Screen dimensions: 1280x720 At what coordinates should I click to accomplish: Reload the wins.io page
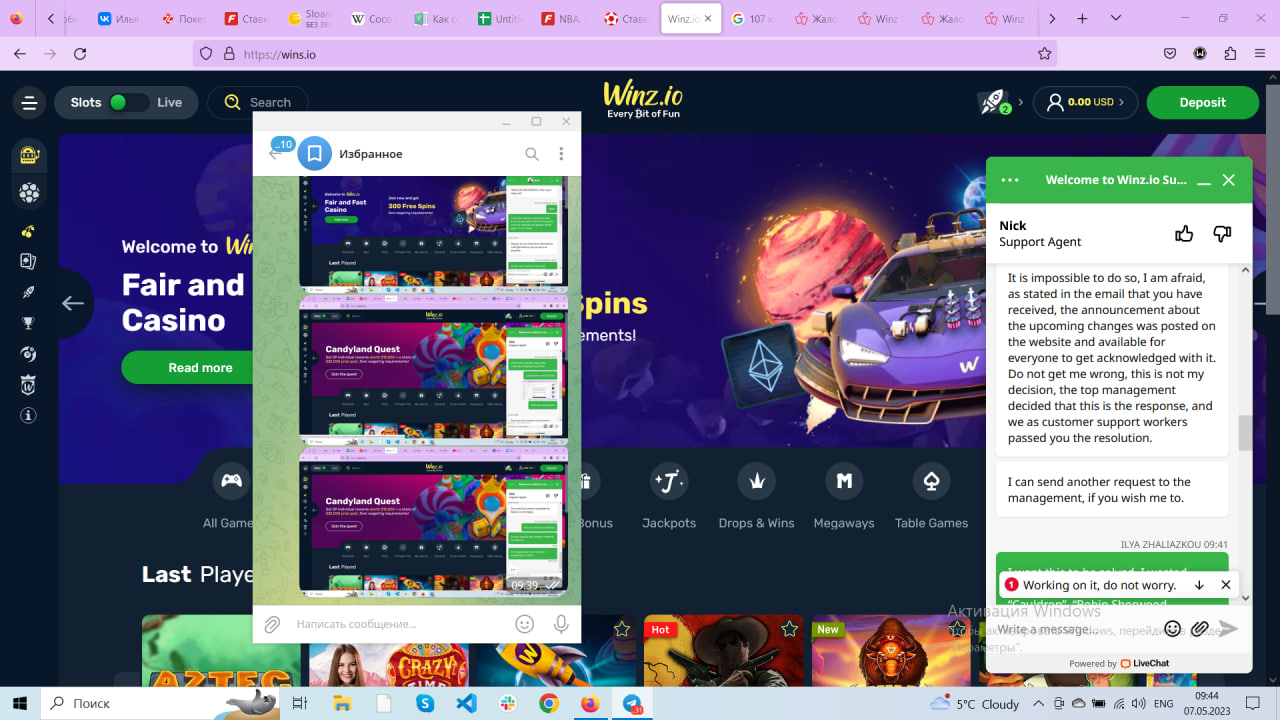(80, 54)
